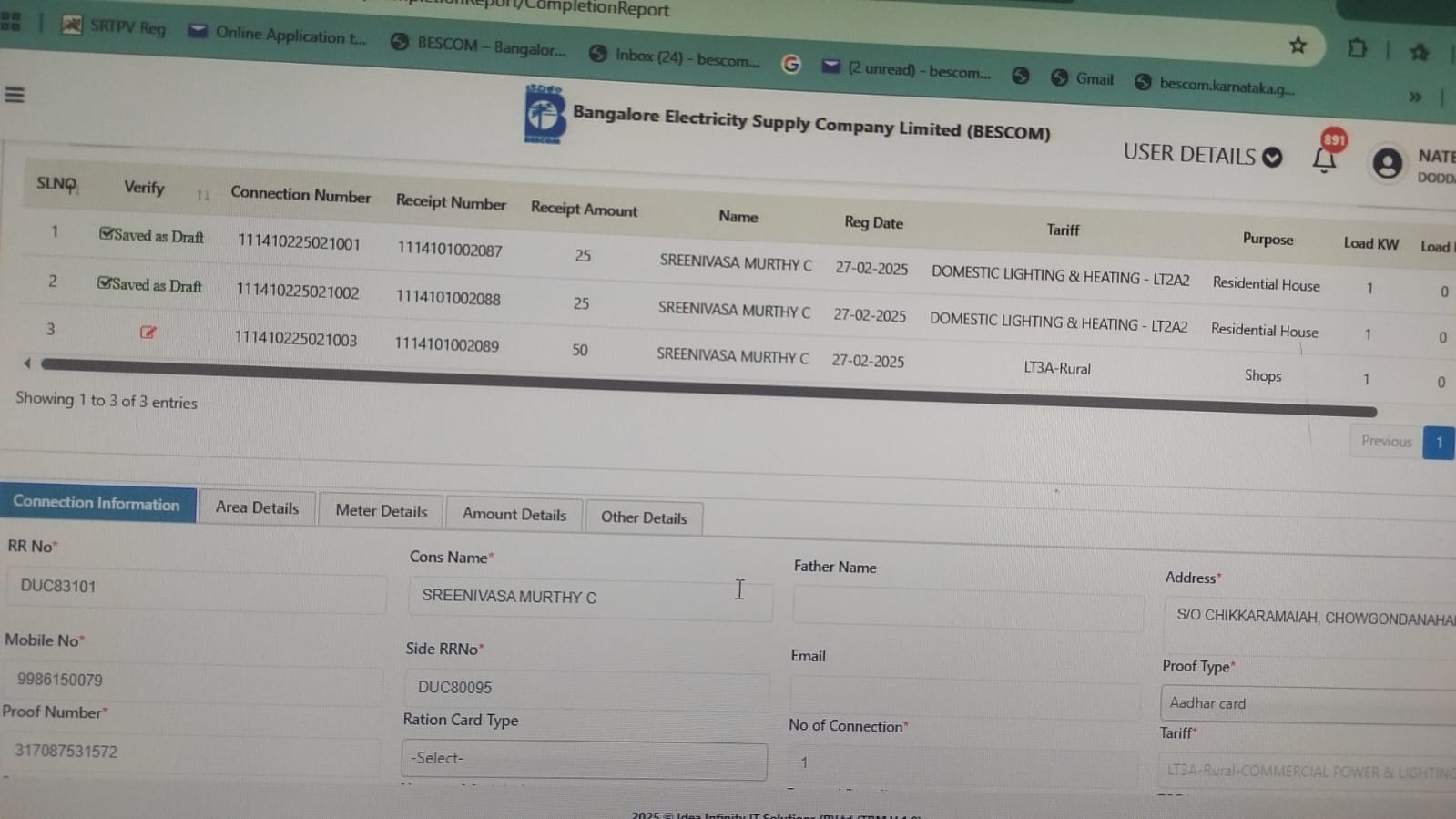Viewport: 1456px width, 819px height.
Task: Open the (2 unread) mail bookmark
Action: [907, 69]
